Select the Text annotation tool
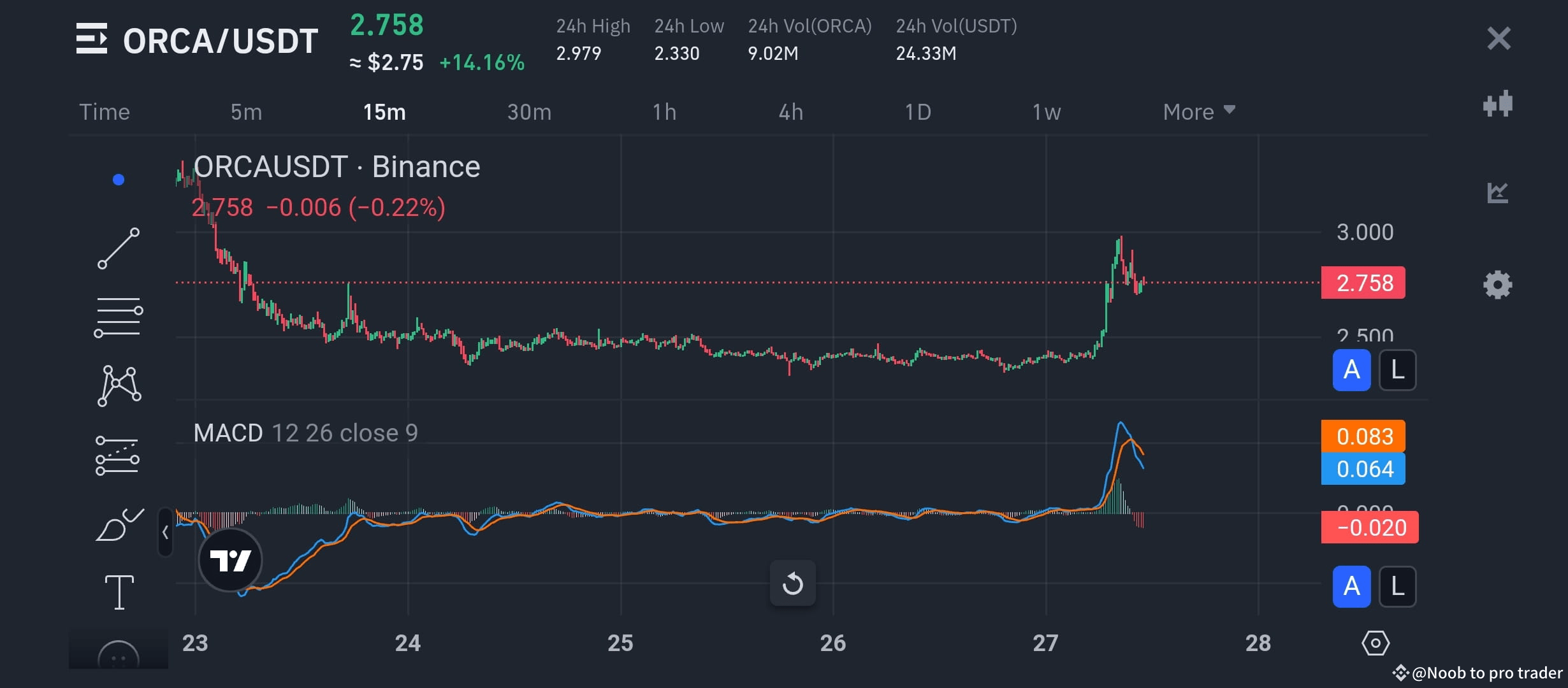The image size is (1568, 688). pos(119,592)
